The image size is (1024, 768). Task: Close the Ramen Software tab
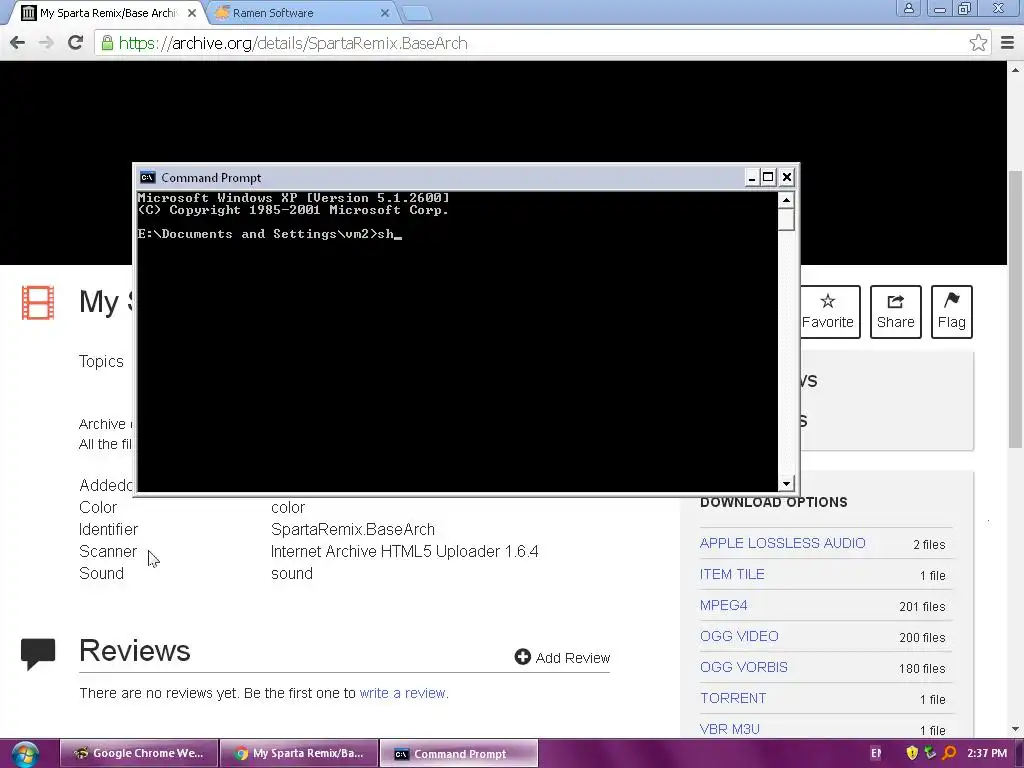pos(385,13)
